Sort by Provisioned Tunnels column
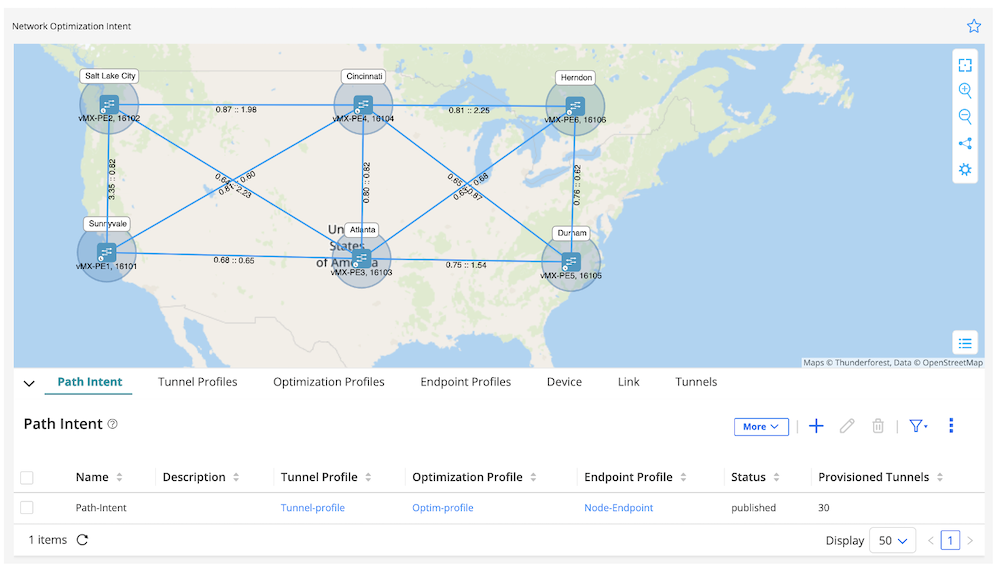The height and width of the screenshot is (567, 1000). pyautogui.click(x=940, y=477)
